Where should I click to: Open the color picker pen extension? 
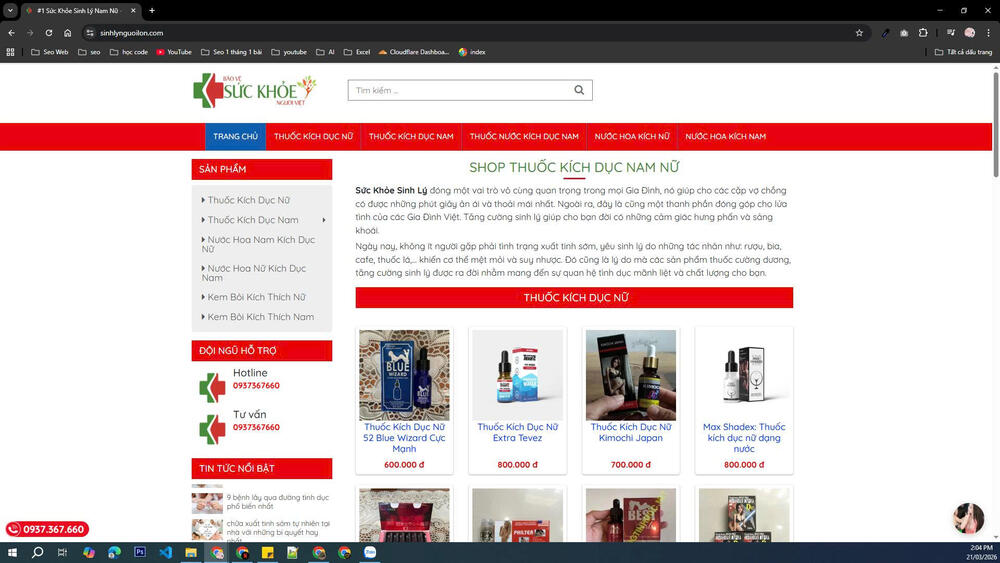885,33
